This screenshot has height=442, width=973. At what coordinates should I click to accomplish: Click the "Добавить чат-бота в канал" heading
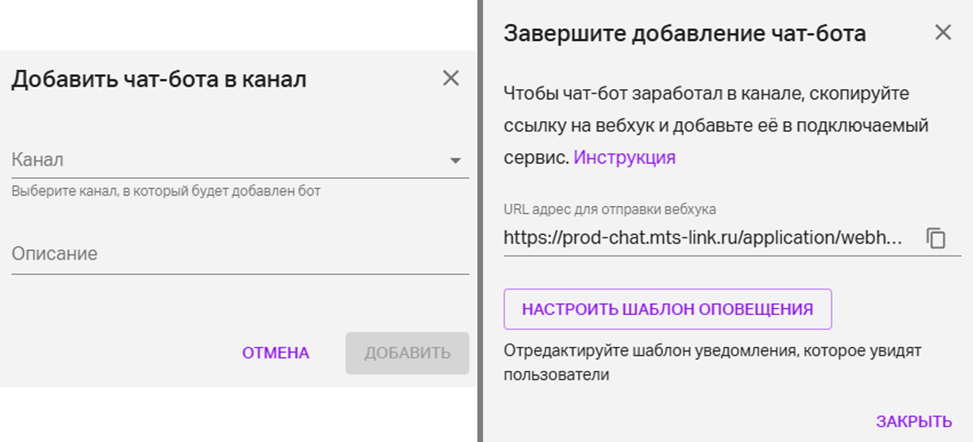[x=159, y=80]
